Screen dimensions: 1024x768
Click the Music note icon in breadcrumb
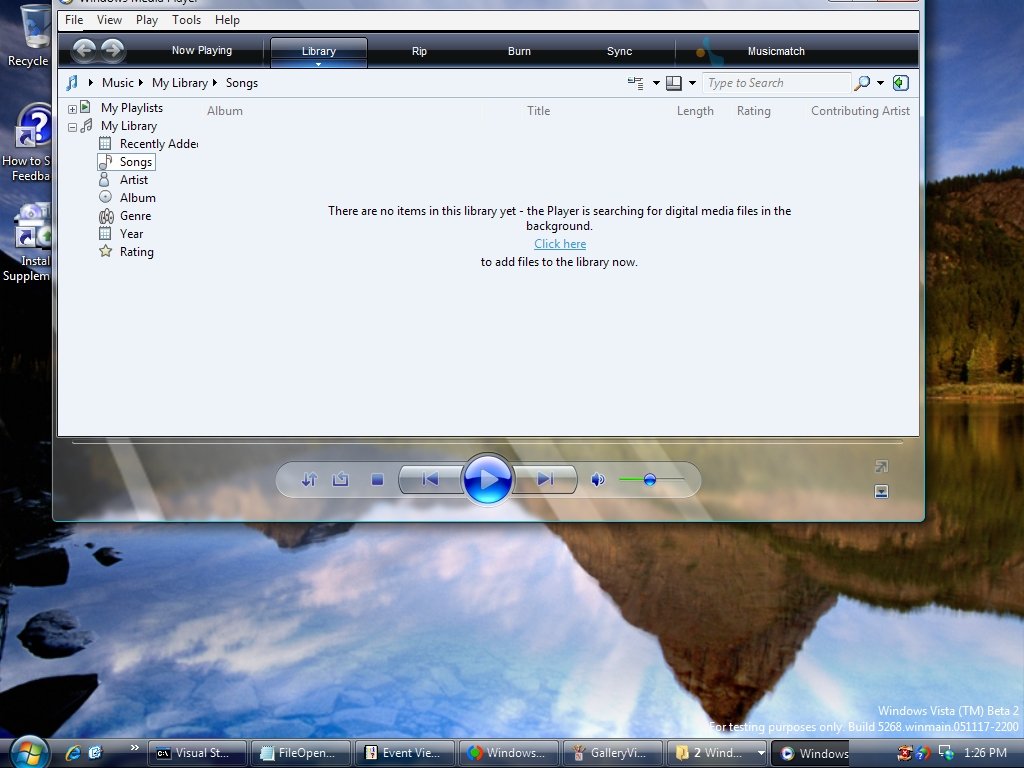click(72, 82)
